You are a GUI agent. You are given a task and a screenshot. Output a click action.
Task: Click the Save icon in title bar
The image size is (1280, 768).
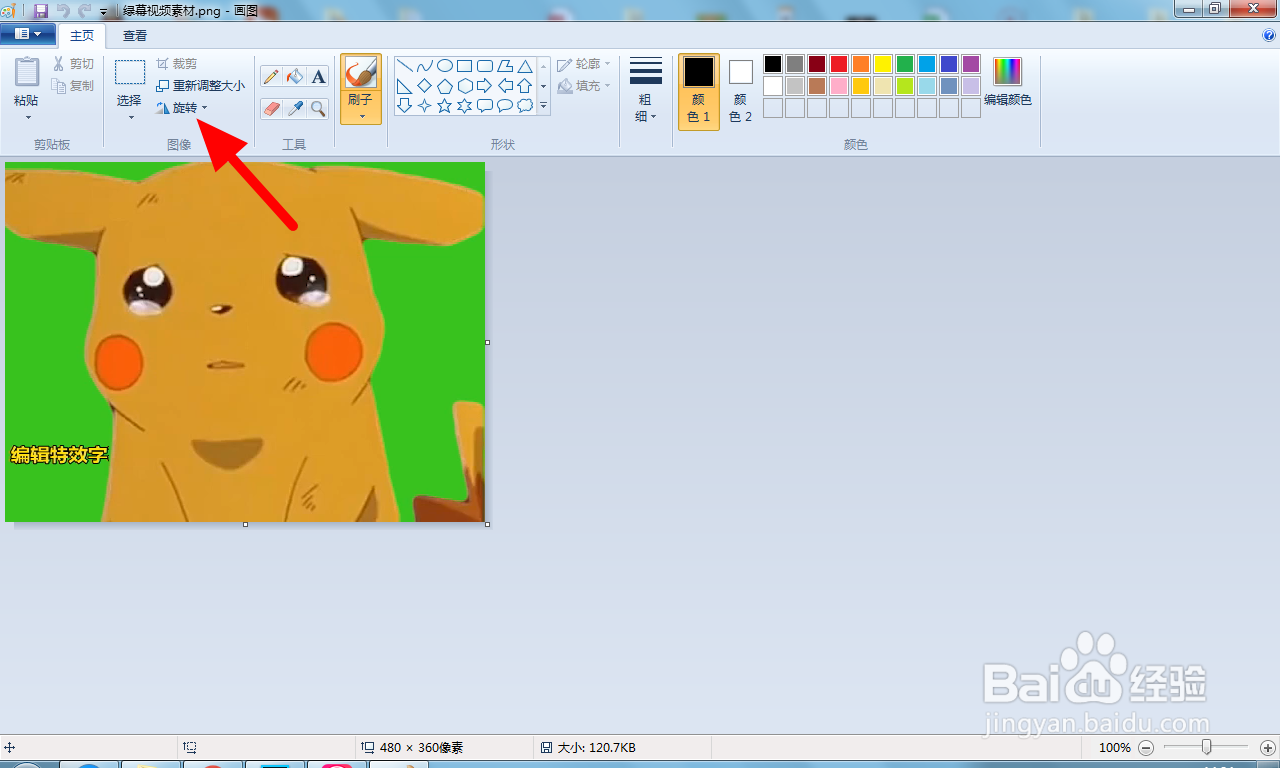pyautogui.click(x=41, y=10)
